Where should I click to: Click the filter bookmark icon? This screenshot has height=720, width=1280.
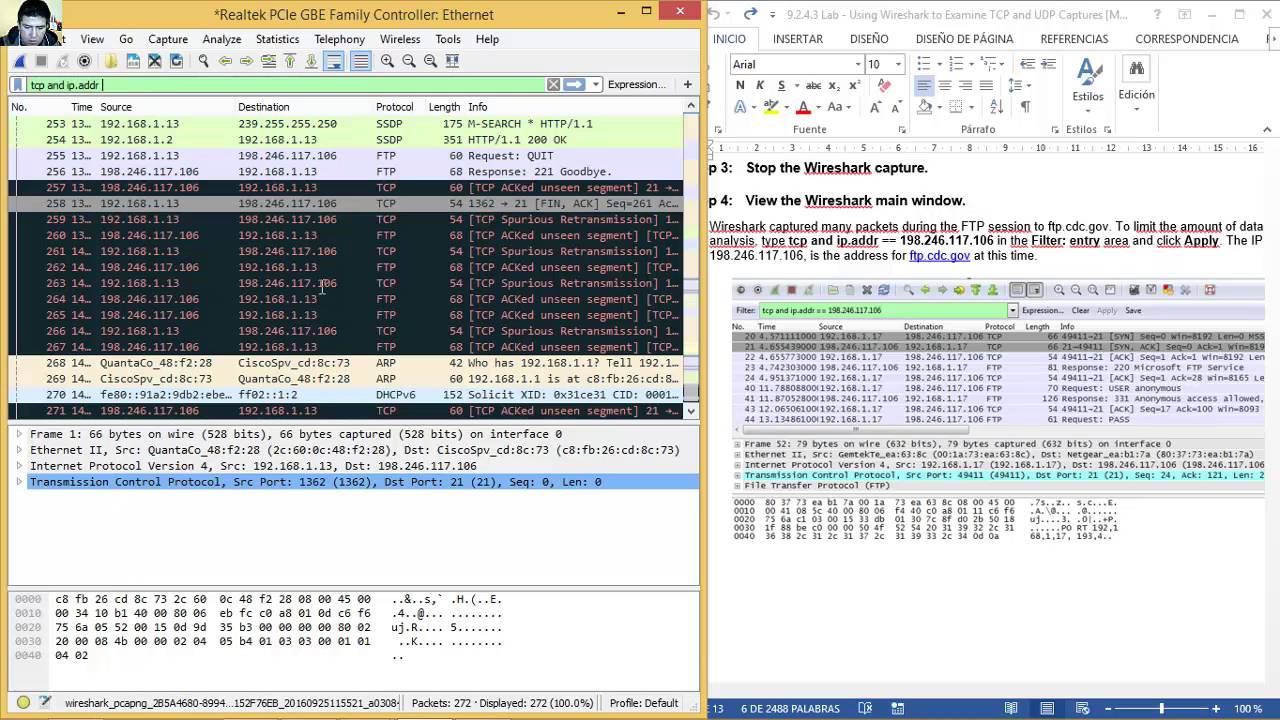pyautogui.click(x=18, y=85)
